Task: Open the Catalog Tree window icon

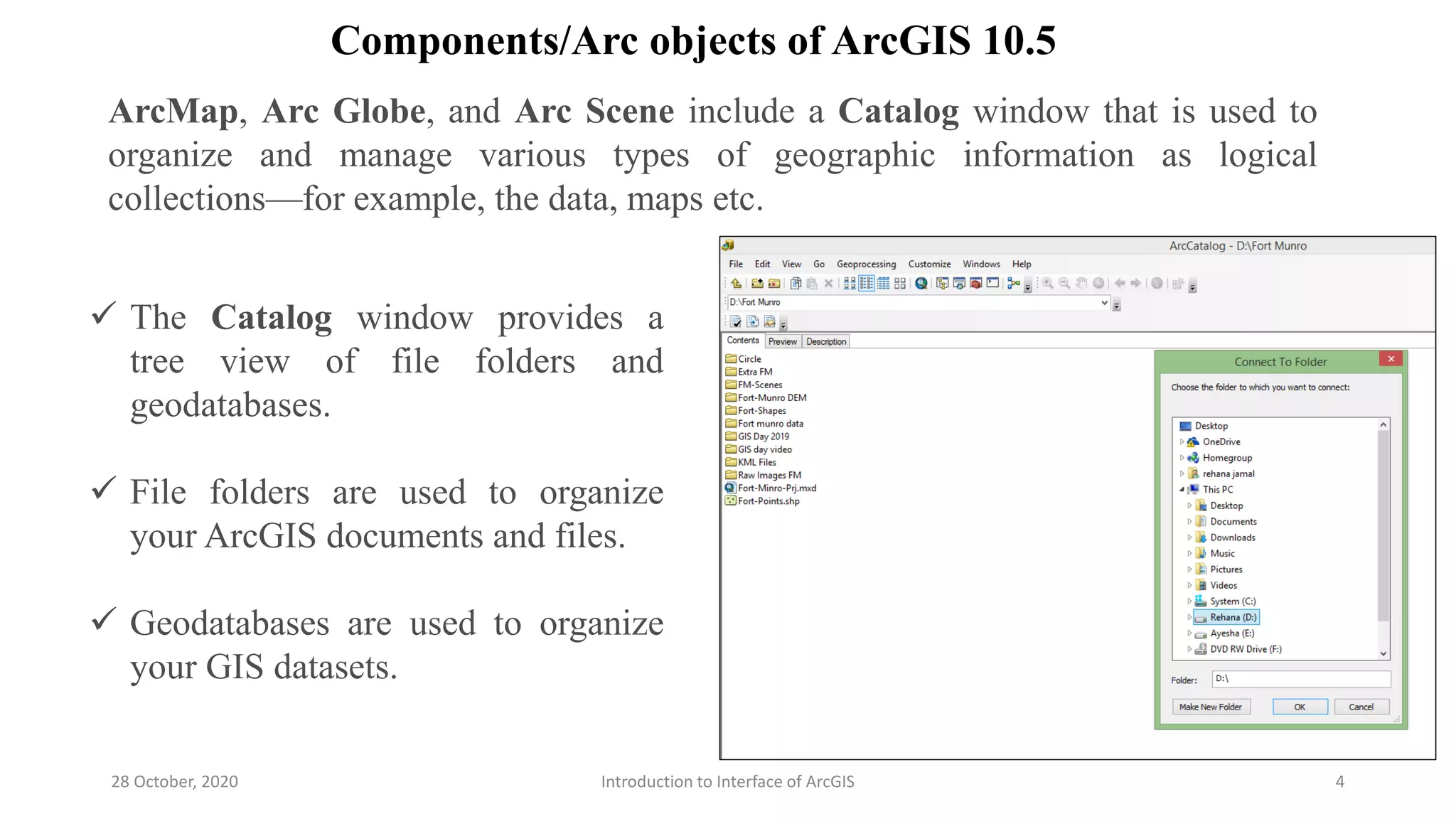Action: [943, 284]
